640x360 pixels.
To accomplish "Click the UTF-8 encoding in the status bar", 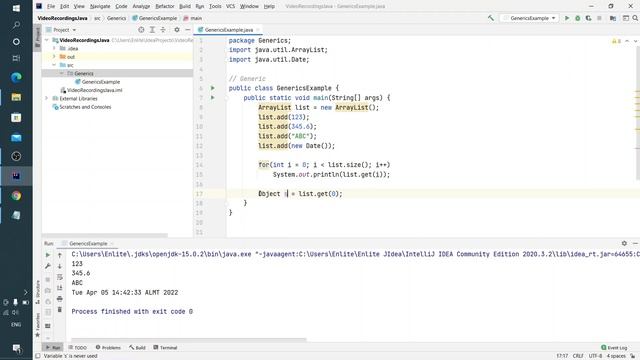I will [595, 356].
